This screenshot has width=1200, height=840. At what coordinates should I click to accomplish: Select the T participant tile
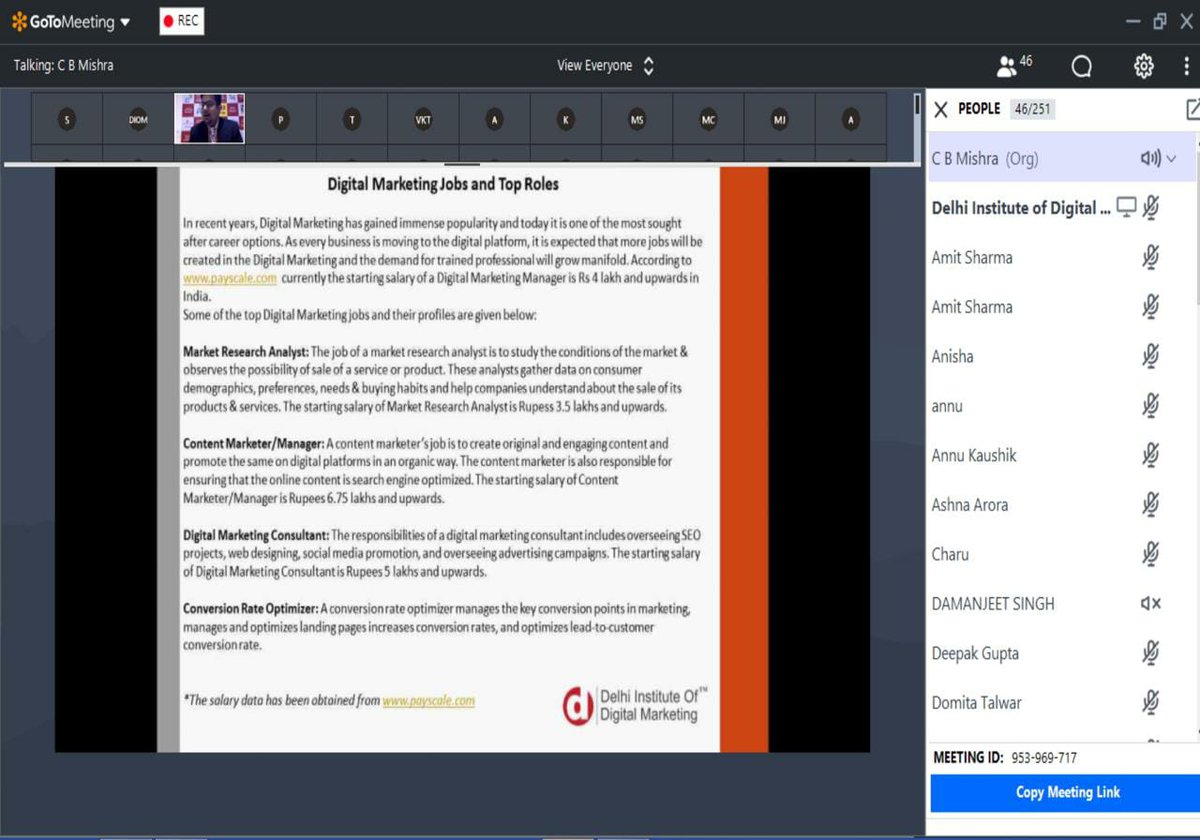(x=352, y=119)
